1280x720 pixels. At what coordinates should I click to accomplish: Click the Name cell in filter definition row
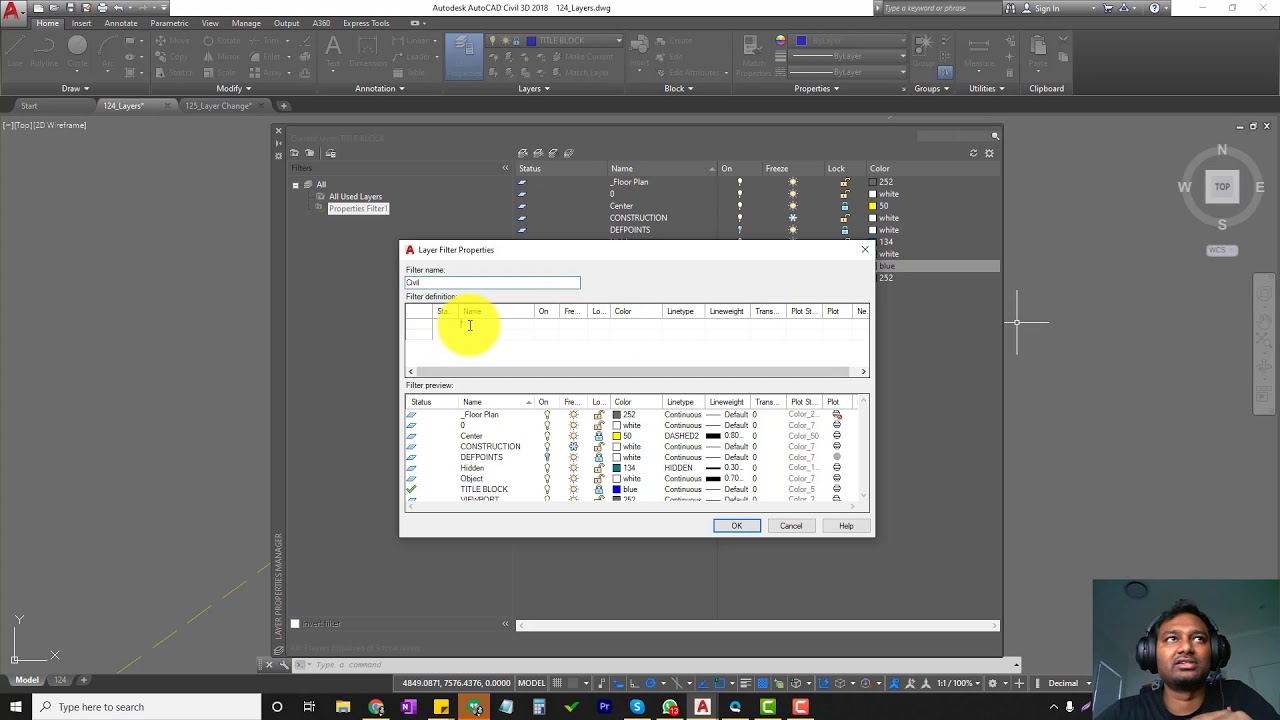496,324
